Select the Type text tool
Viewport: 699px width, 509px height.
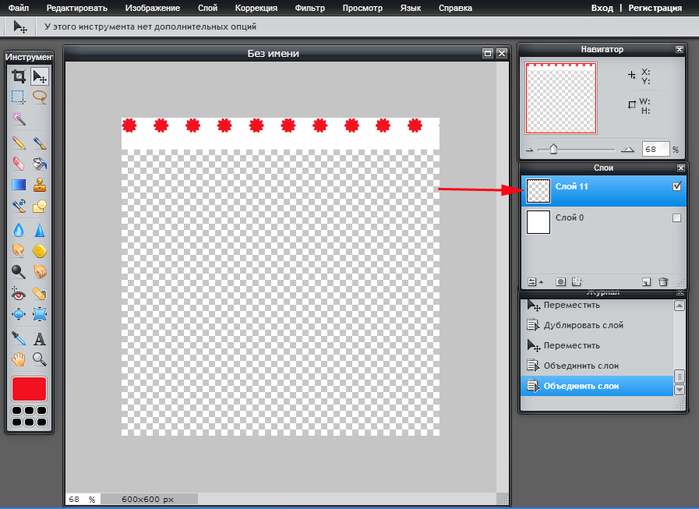coord(40,338)
